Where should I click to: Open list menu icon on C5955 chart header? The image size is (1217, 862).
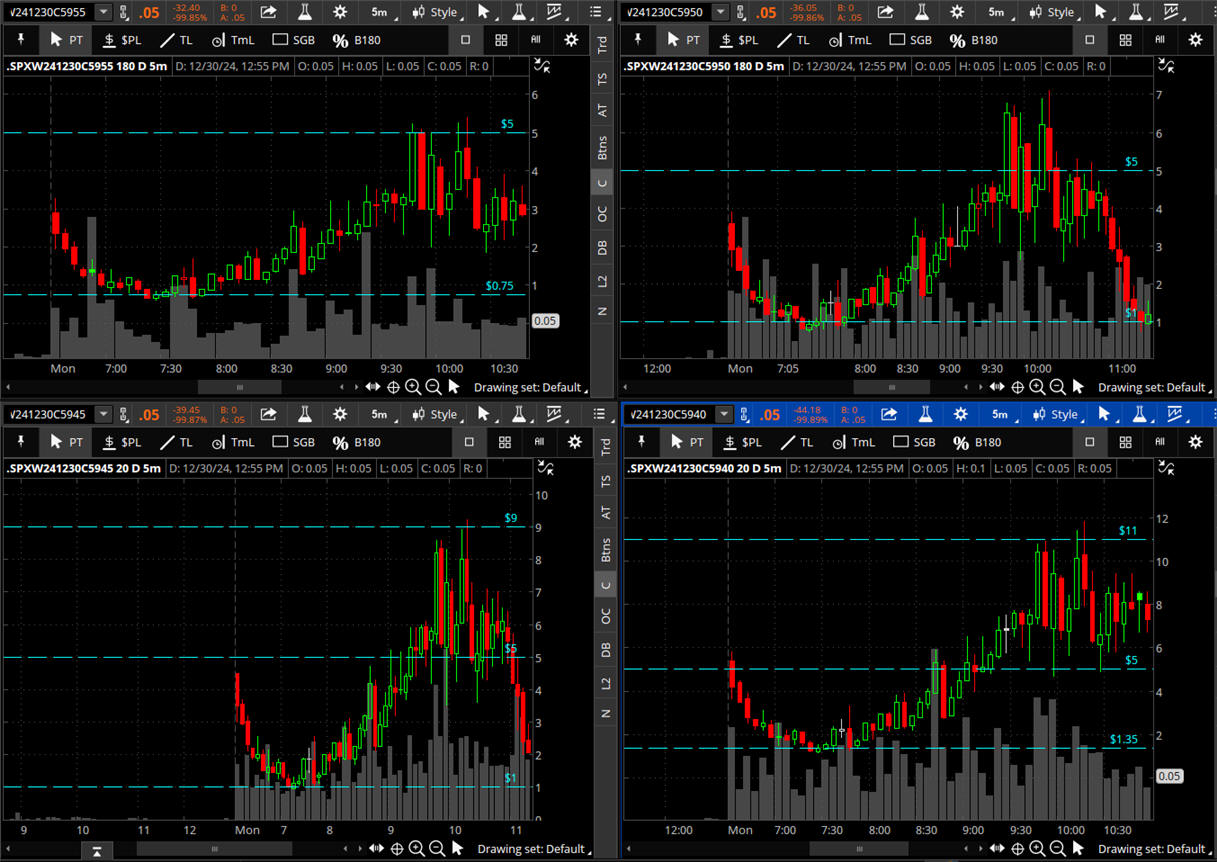[x=597, y=12]
